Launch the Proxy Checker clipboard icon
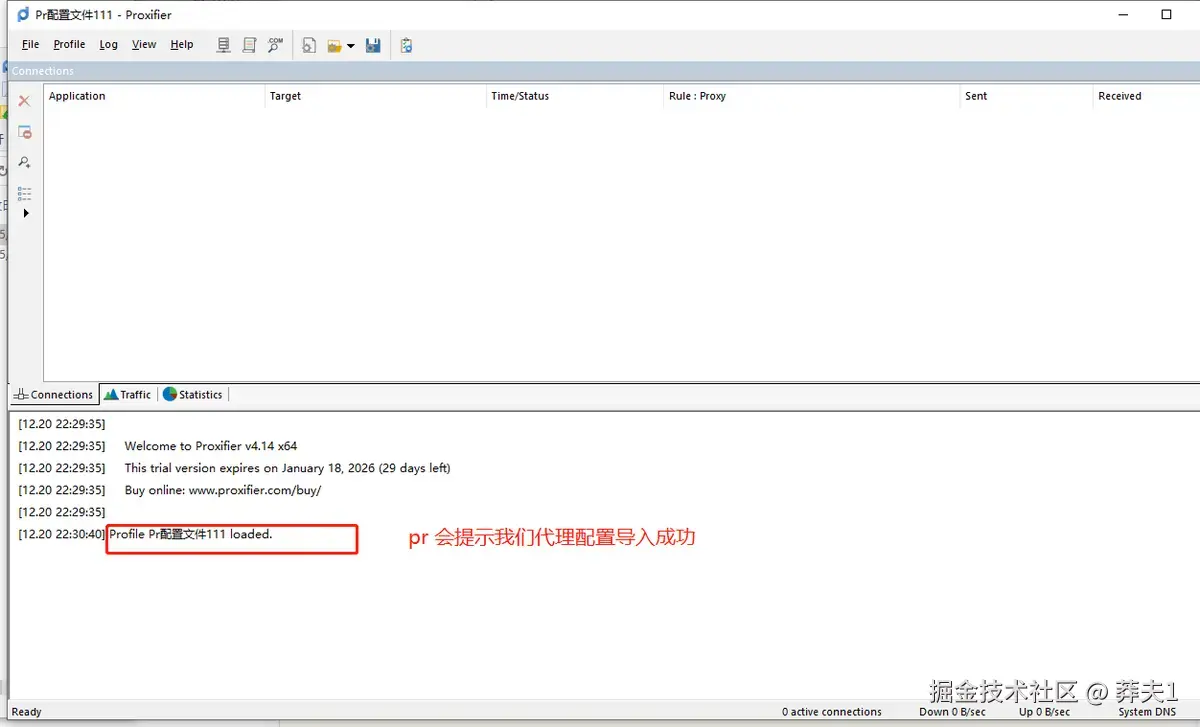Screen dimensions: 1200x727 (x=406, y=45)
